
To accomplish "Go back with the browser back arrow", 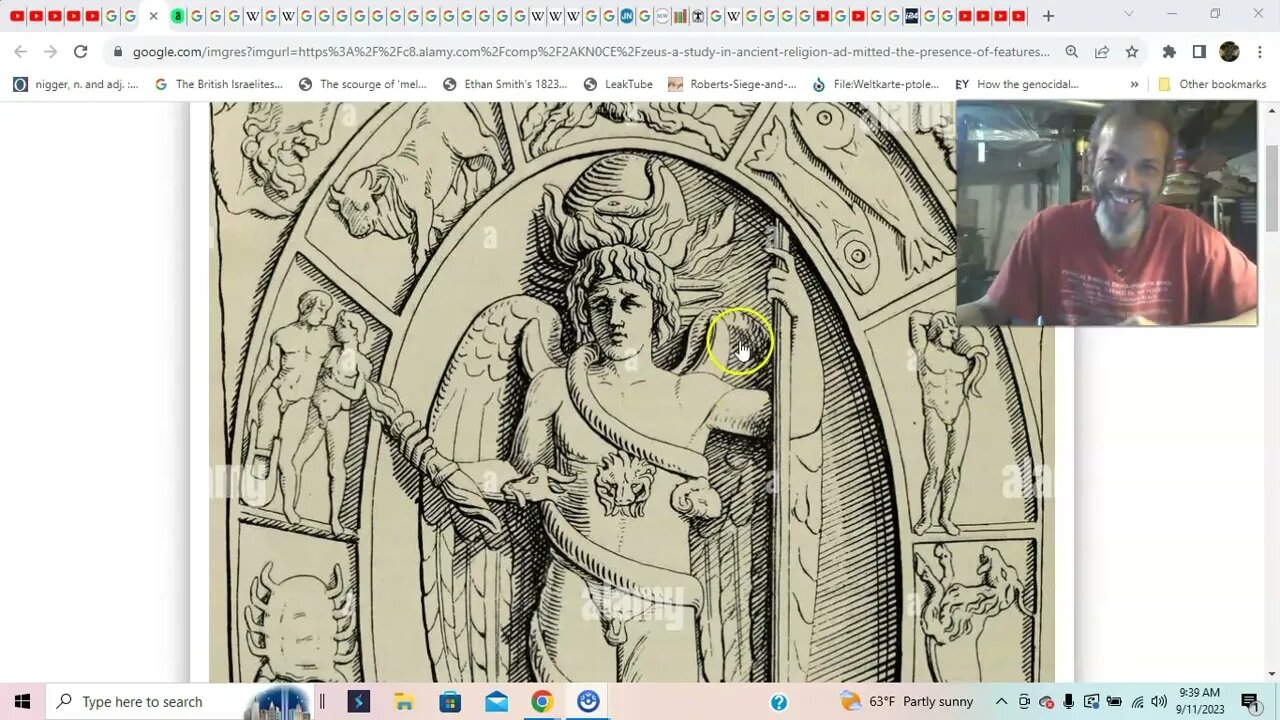I will point(20,52).
